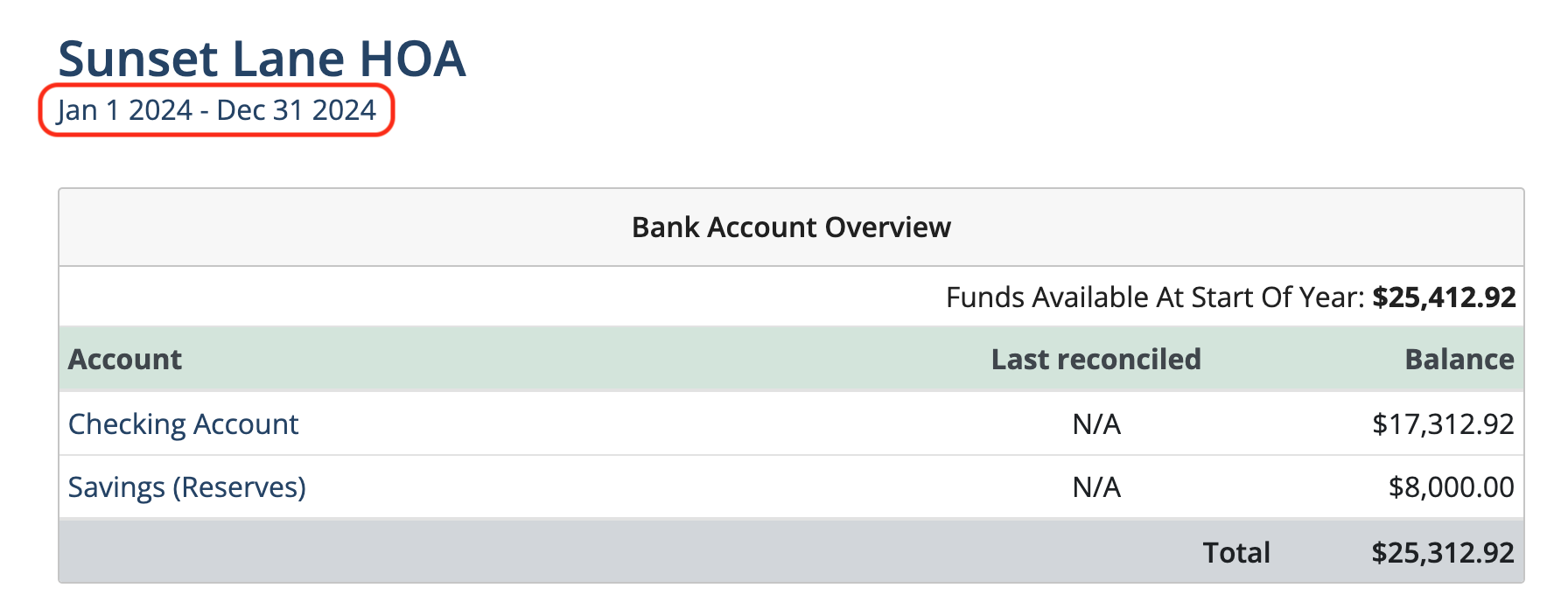
Task: Click the Dec 31 2024 end date
Action: point(296,110)
